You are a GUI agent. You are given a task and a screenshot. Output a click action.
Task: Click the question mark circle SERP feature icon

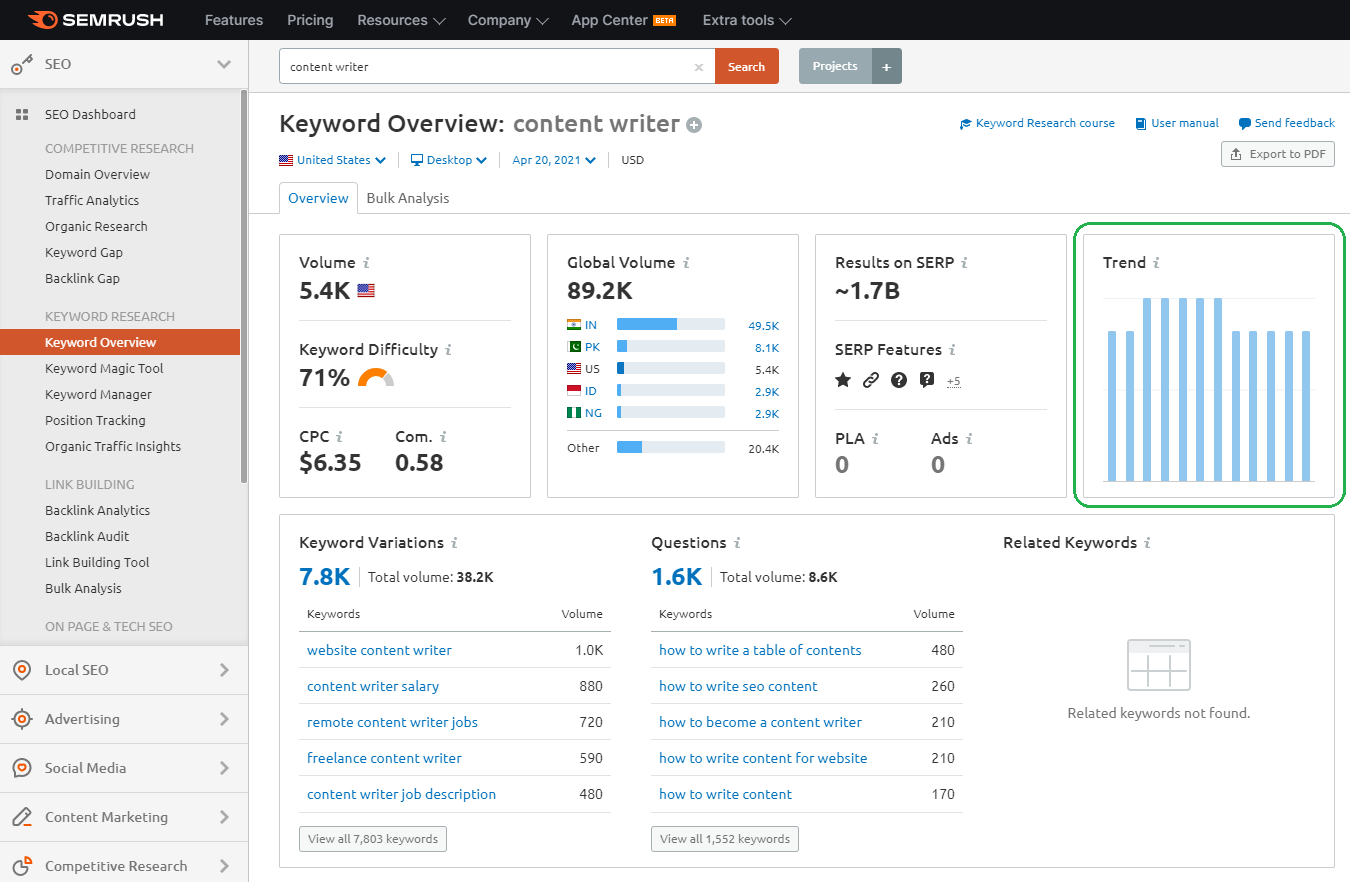tap(899, 380)
